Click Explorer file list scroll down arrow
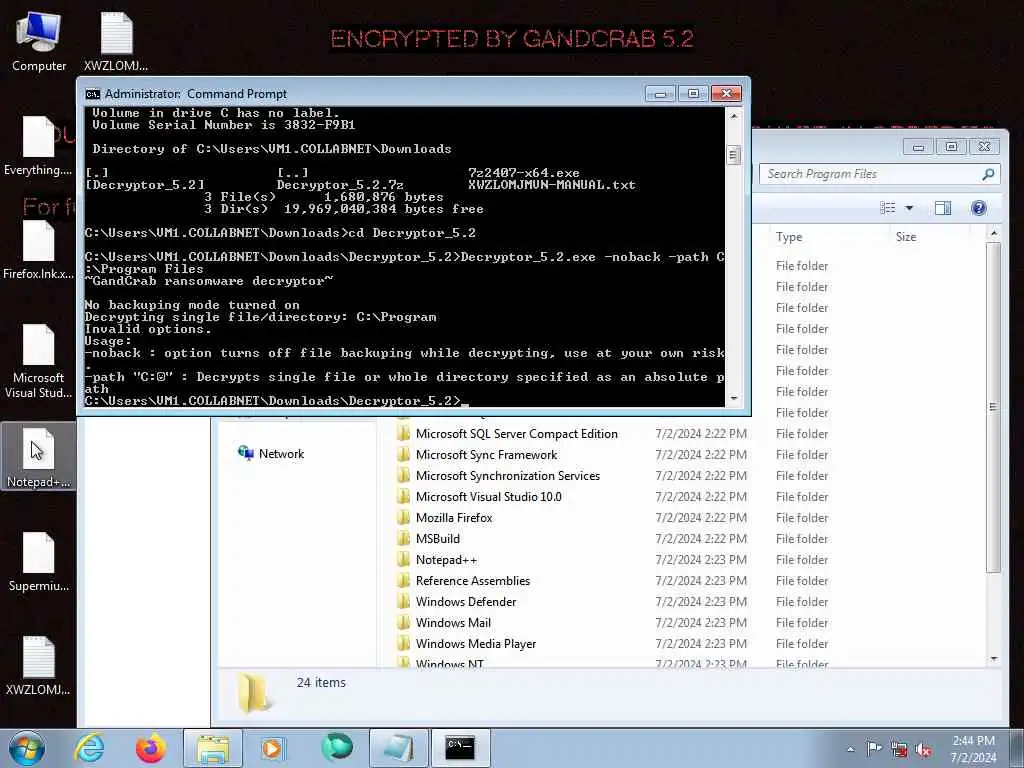Viewport: 1024px width, 768px height. pyautogui.click(x=993, y=659)
